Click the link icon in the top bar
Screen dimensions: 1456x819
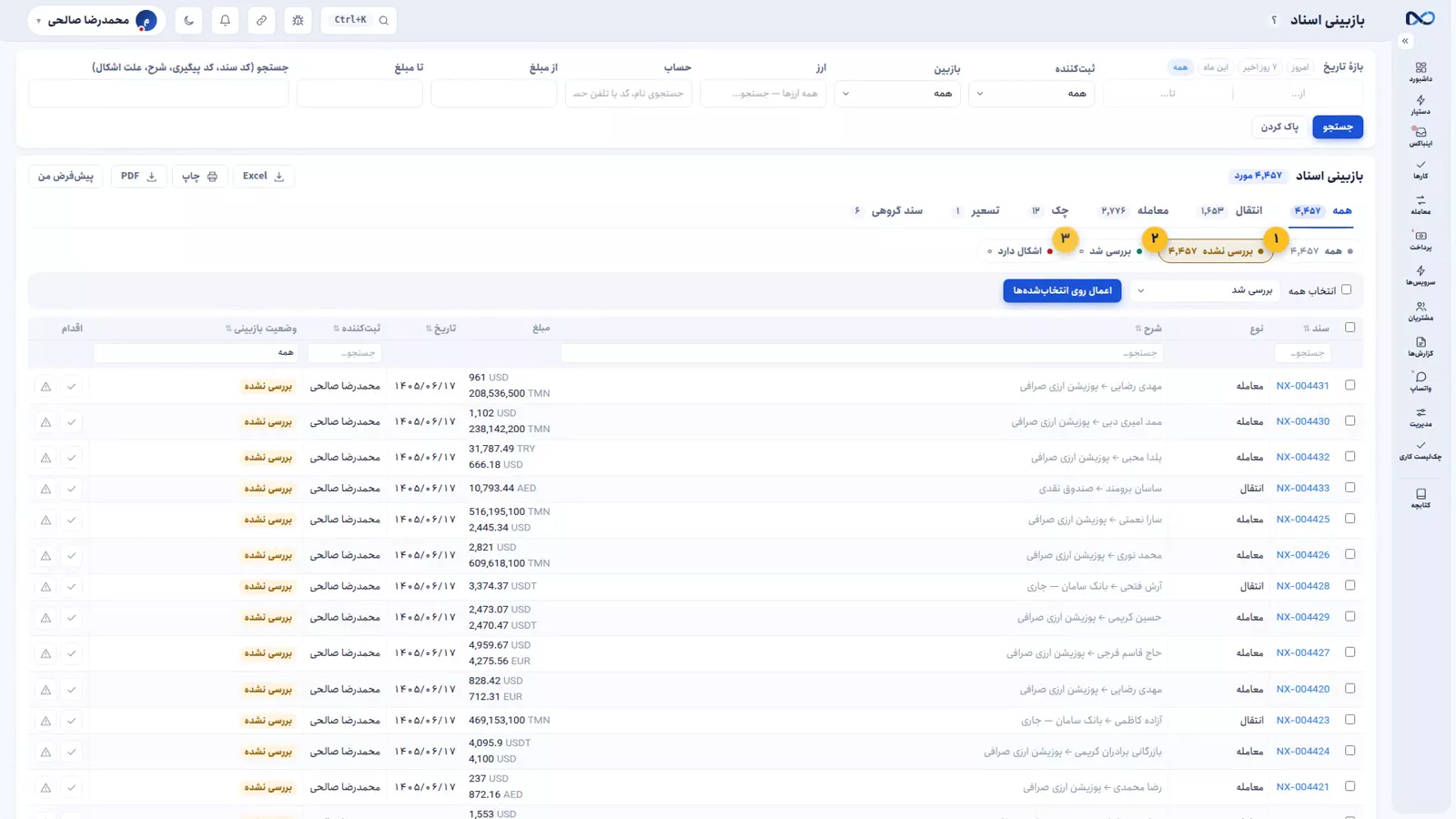point(261,20)
